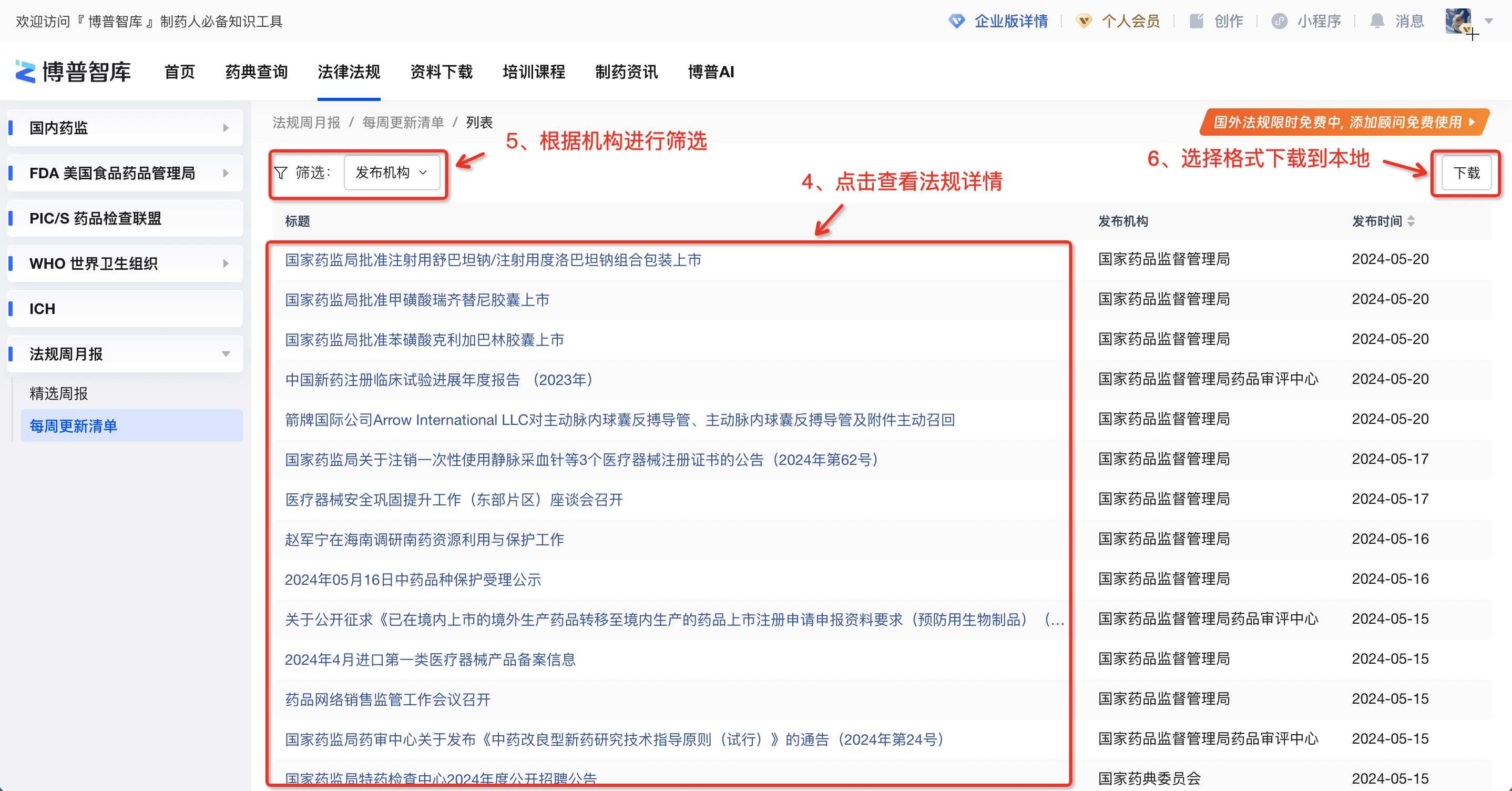
Task: Open 药品网络销售监管工作会议召开
Action: tap(387, 699)
